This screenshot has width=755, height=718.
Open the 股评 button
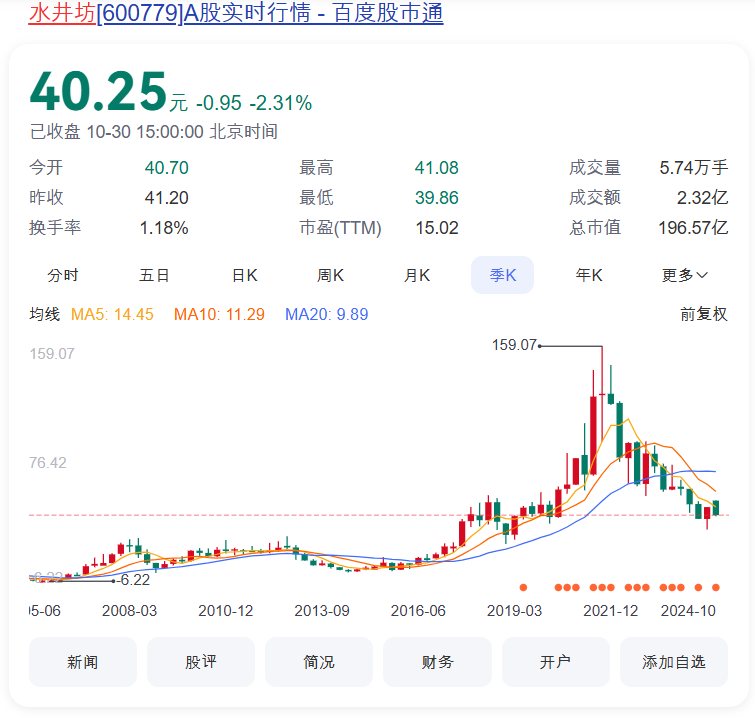click(x=201, y=662)
